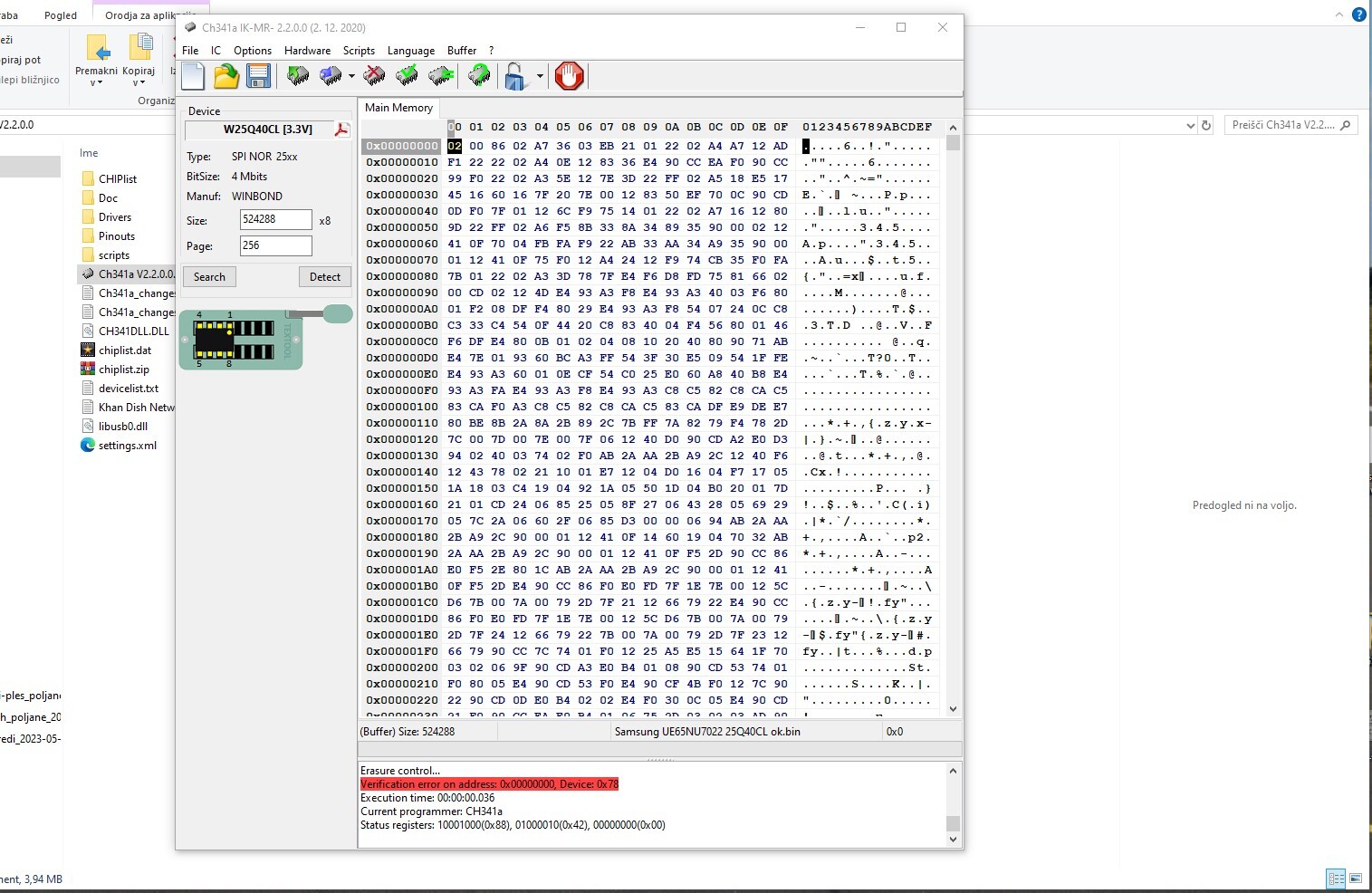
Task: Erase the chip with the red X icon
Action: (374, 76)
